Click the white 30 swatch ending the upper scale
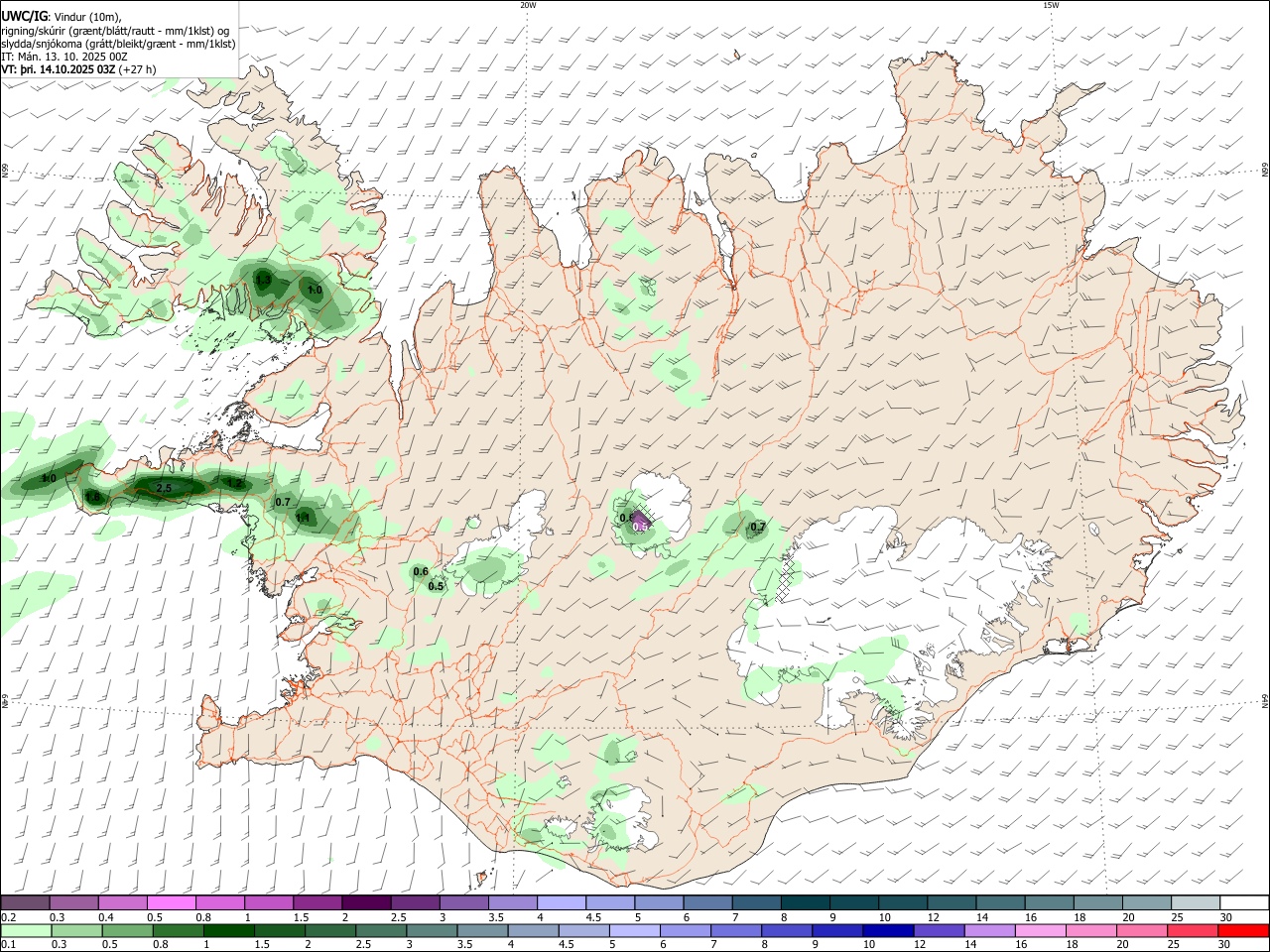Viewport: 1270px width, 952px height. tap(1244, 902)
